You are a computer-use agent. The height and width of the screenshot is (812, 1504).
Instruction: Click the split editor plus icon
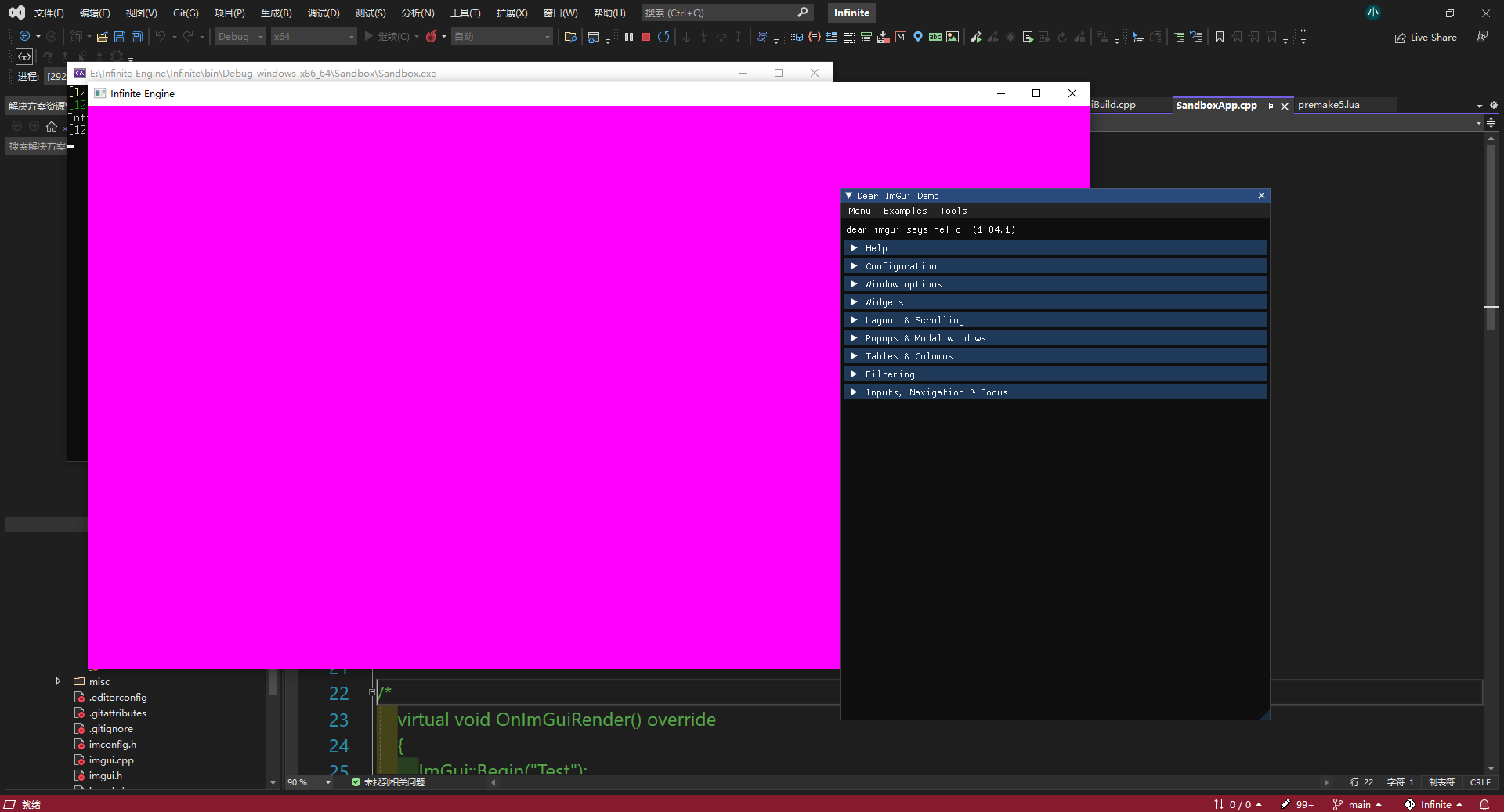(x=1491, y=123)
